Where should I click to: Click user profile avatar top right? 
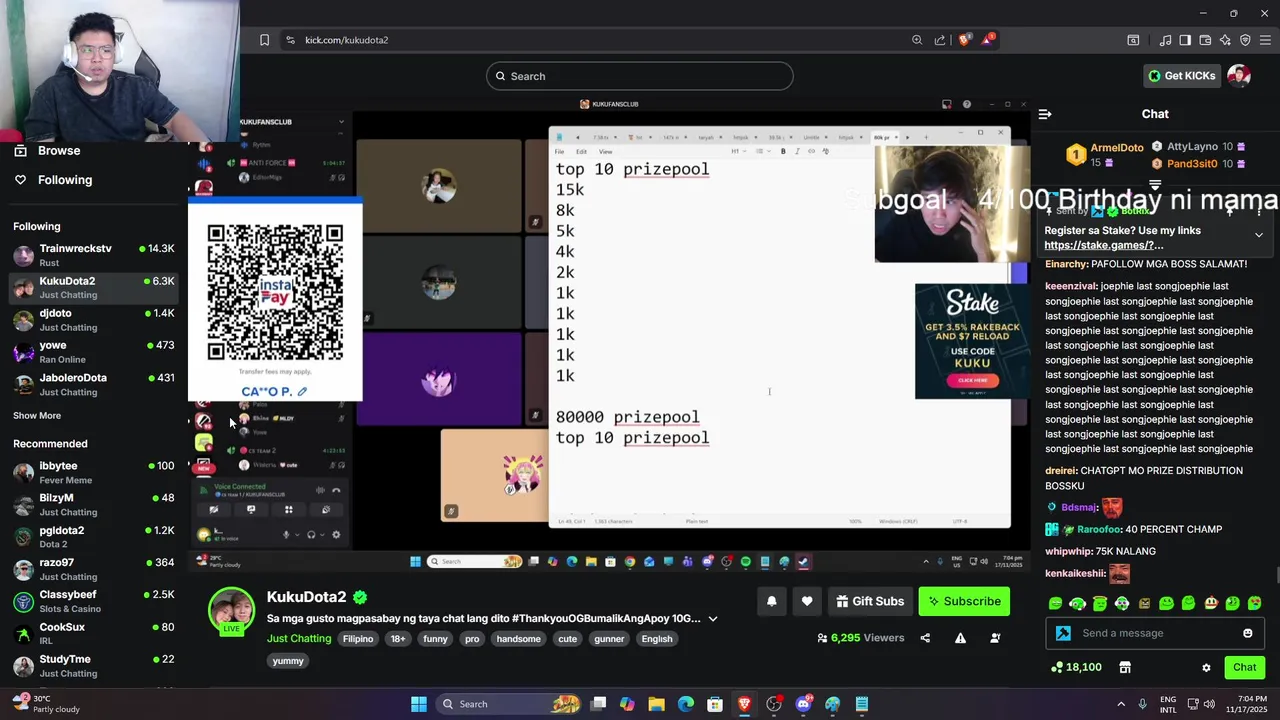pos(1239,76)
